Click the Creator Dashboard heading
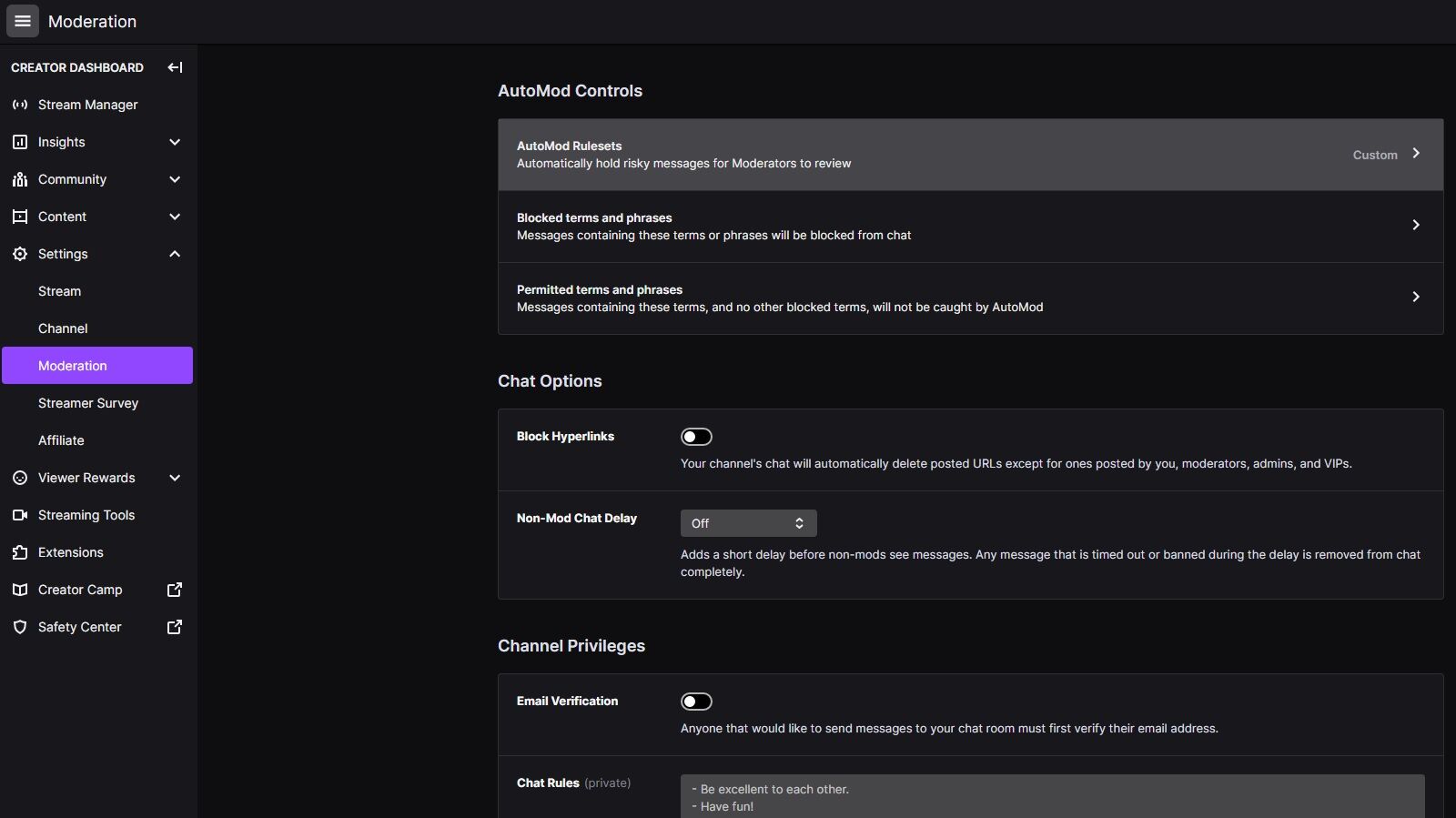1456x818 pixels. [x=77, y=67]
